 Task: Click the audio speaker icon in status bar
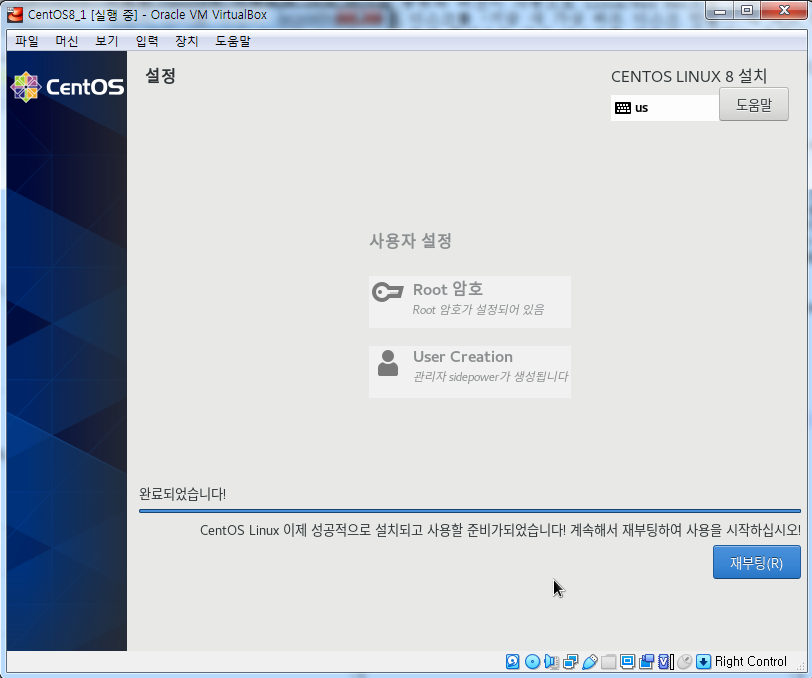pyautogui.click(x=552, y=661)
